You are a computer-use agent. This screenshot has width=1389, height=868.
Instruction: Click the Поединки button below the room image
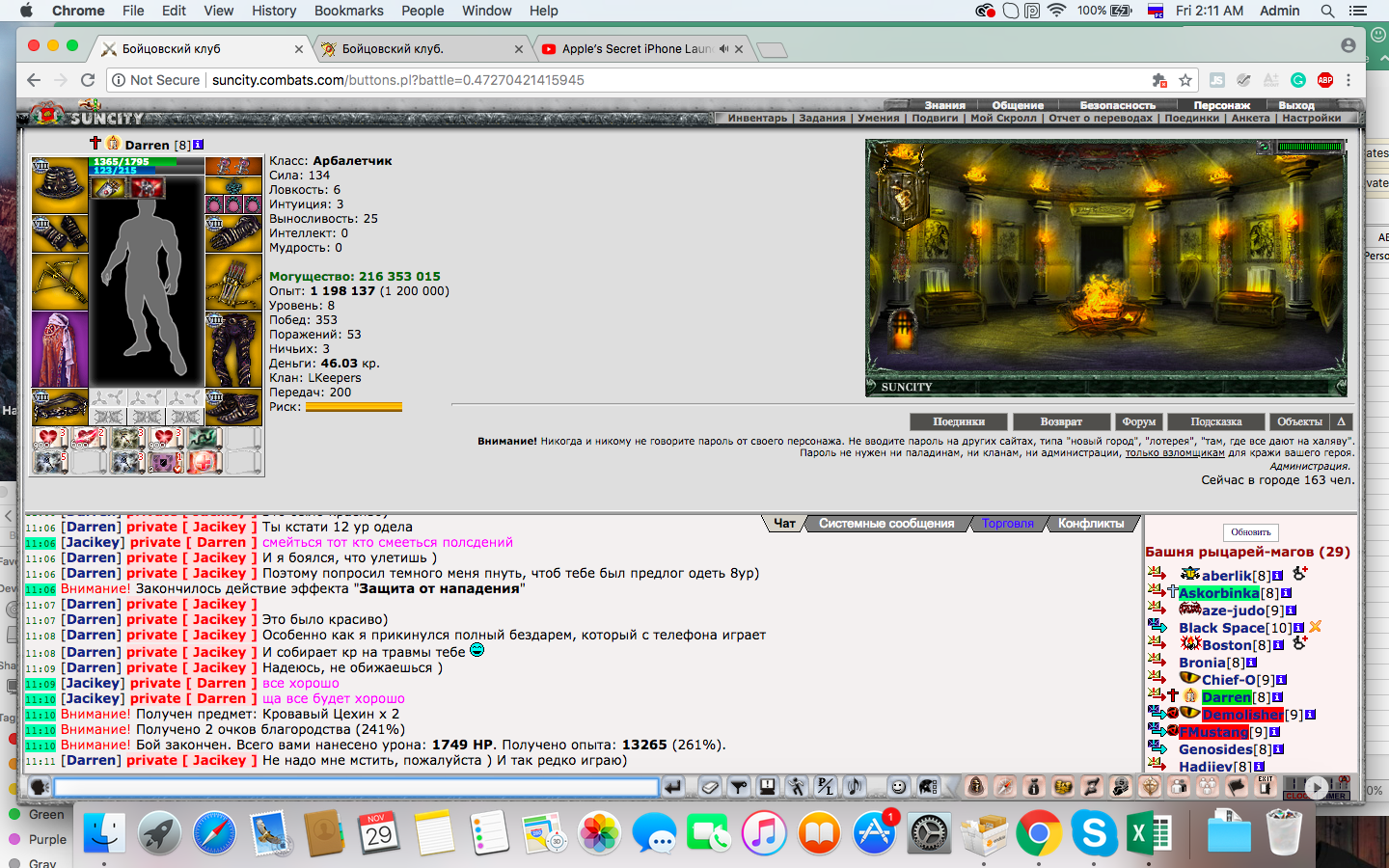tap(959, 421)
